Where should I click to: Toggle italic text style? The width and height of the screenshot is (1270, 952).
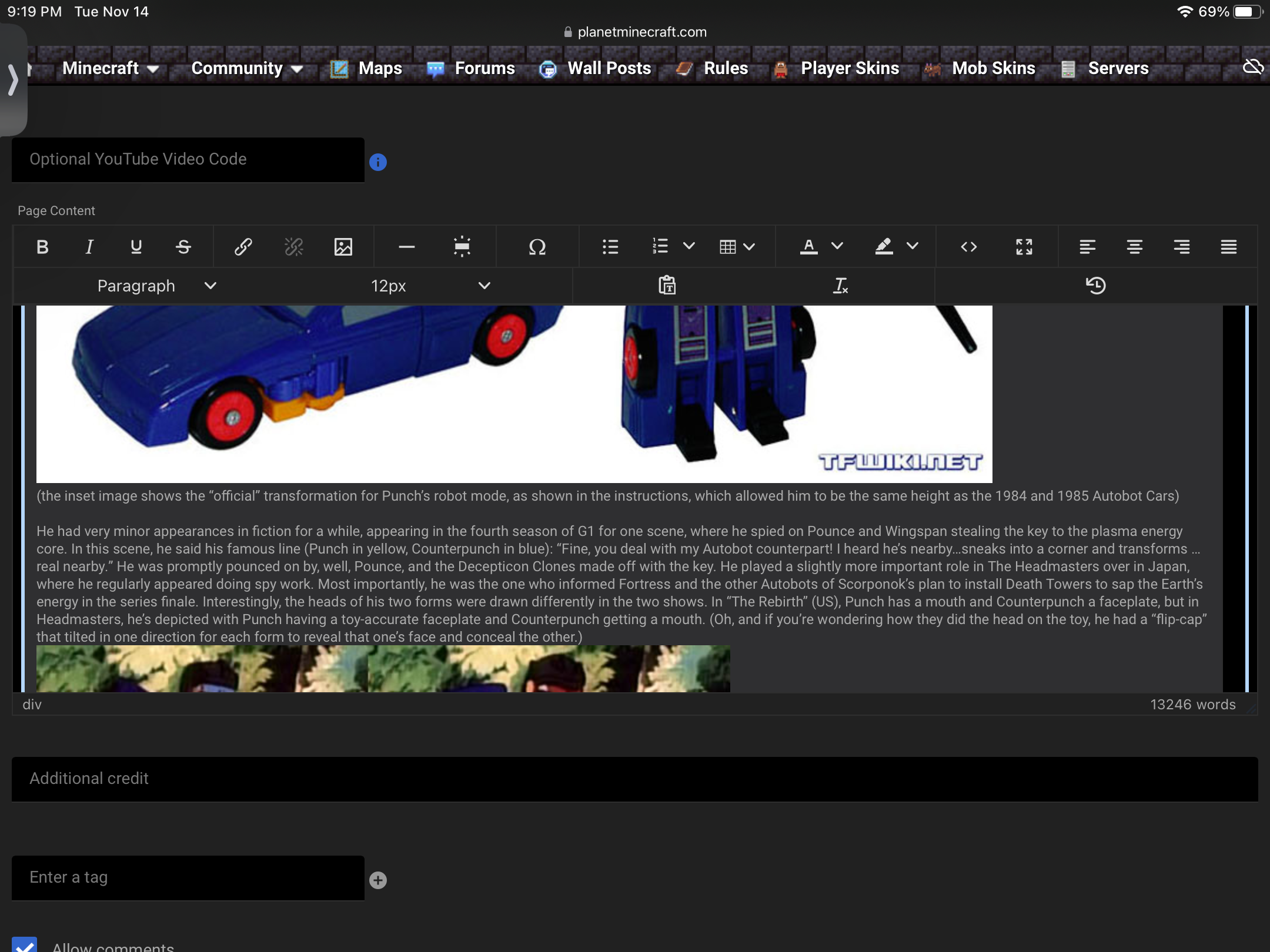coord(89,247)
